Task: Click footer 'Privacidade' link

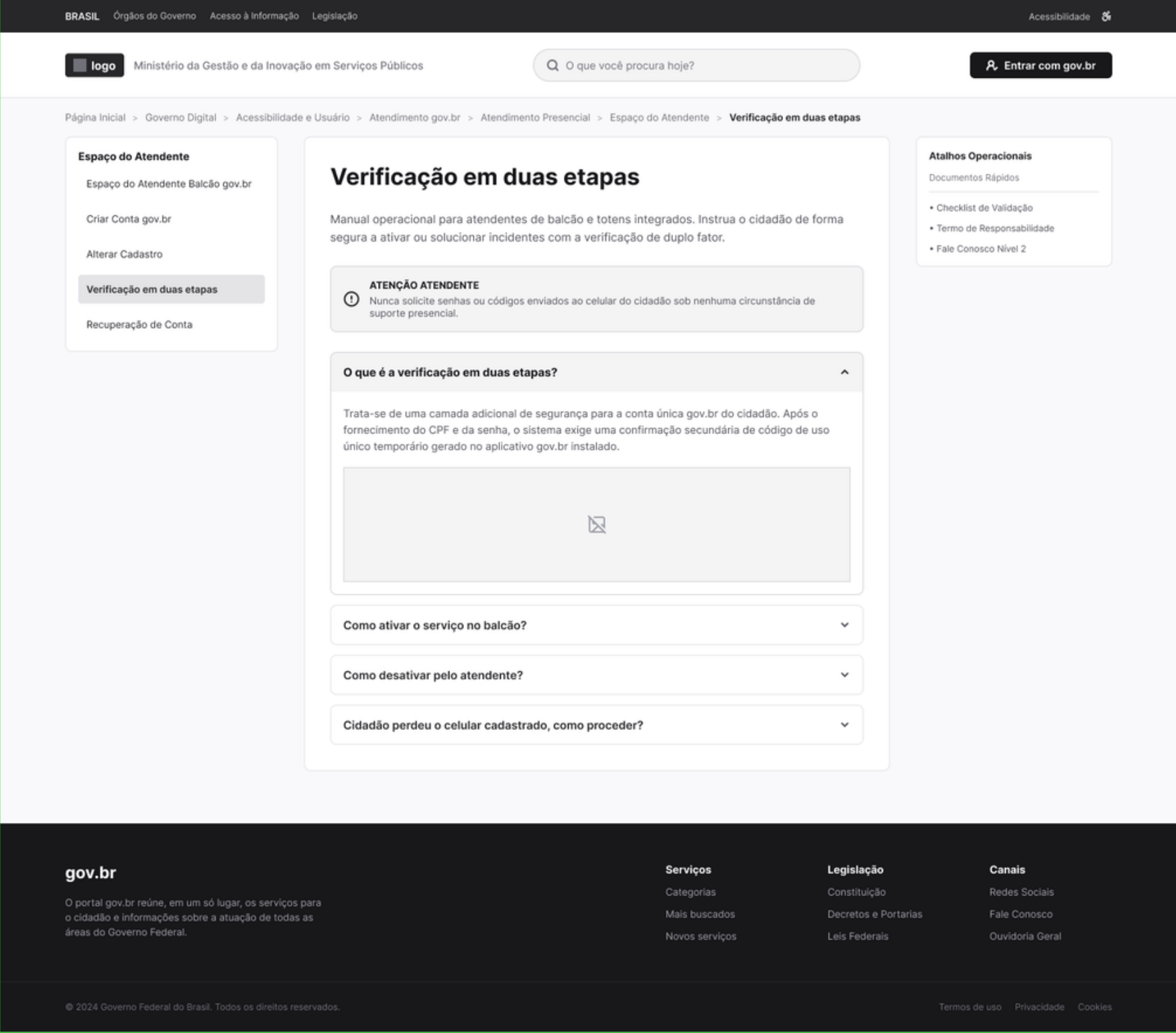Action: (x=1039, y=1007)
